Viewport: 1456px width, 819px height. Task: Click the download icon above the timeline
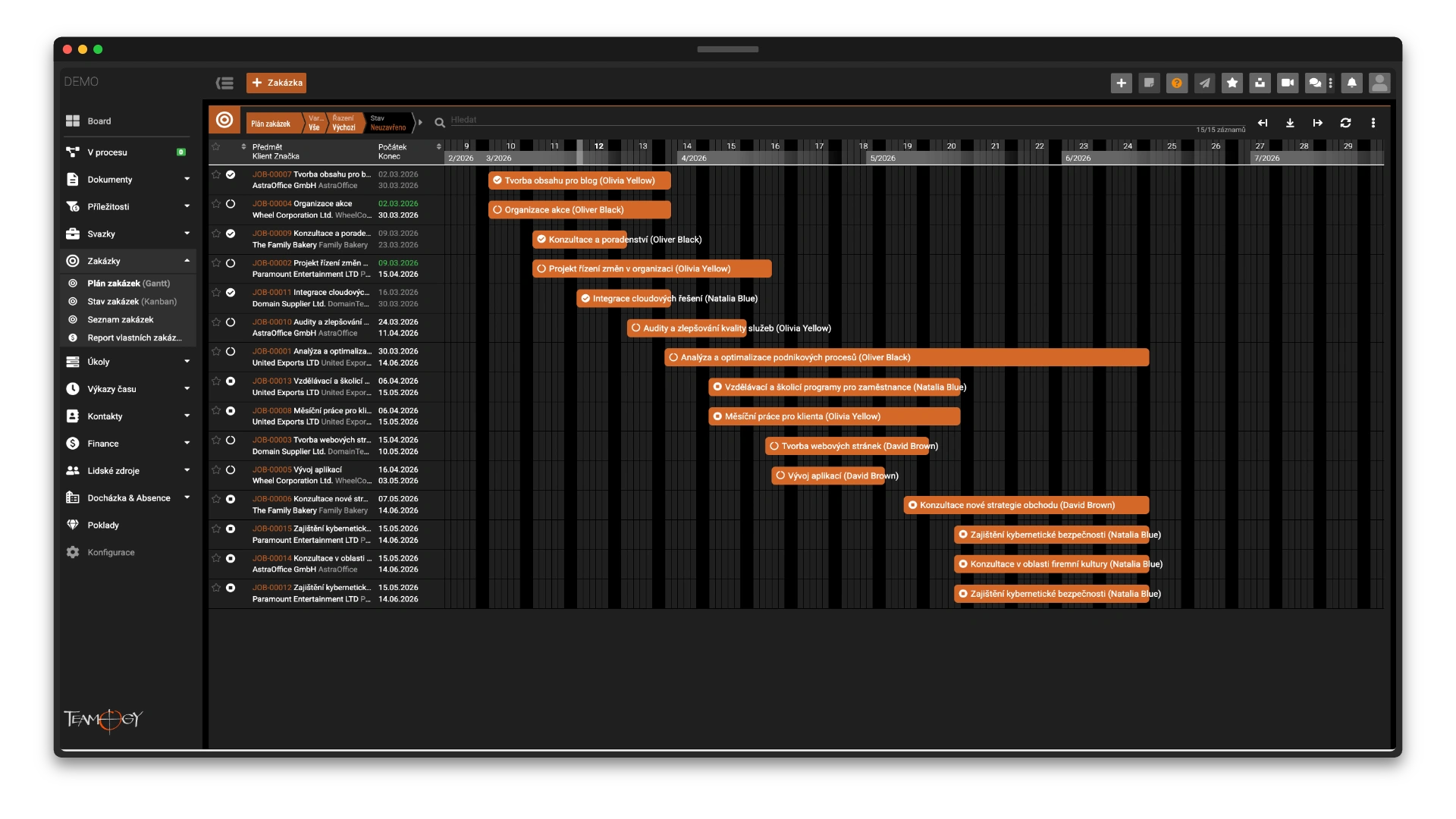click(x=1290, y=122)
